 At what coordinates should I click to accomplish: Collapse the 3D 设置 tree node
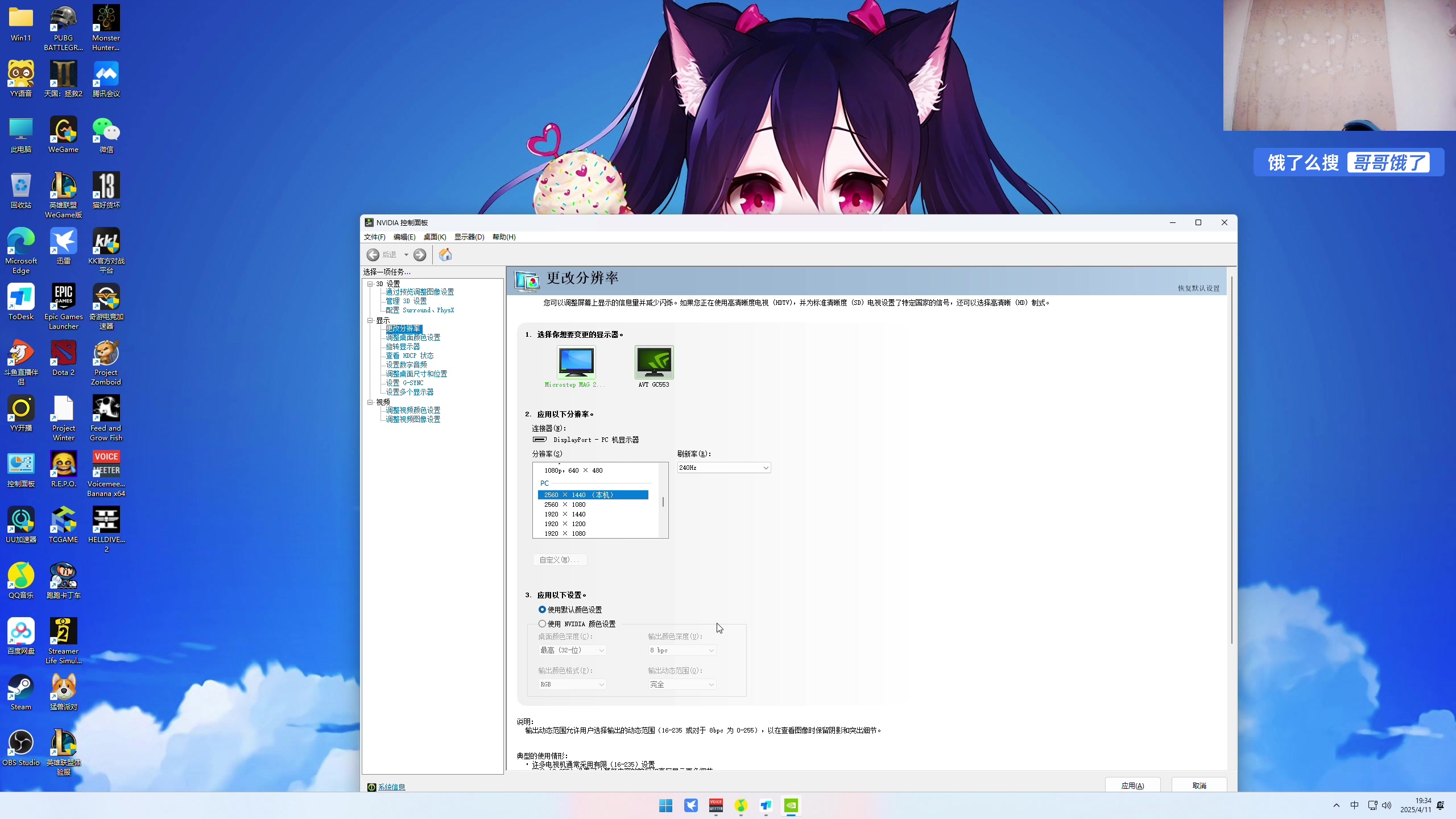coord(370,283)
